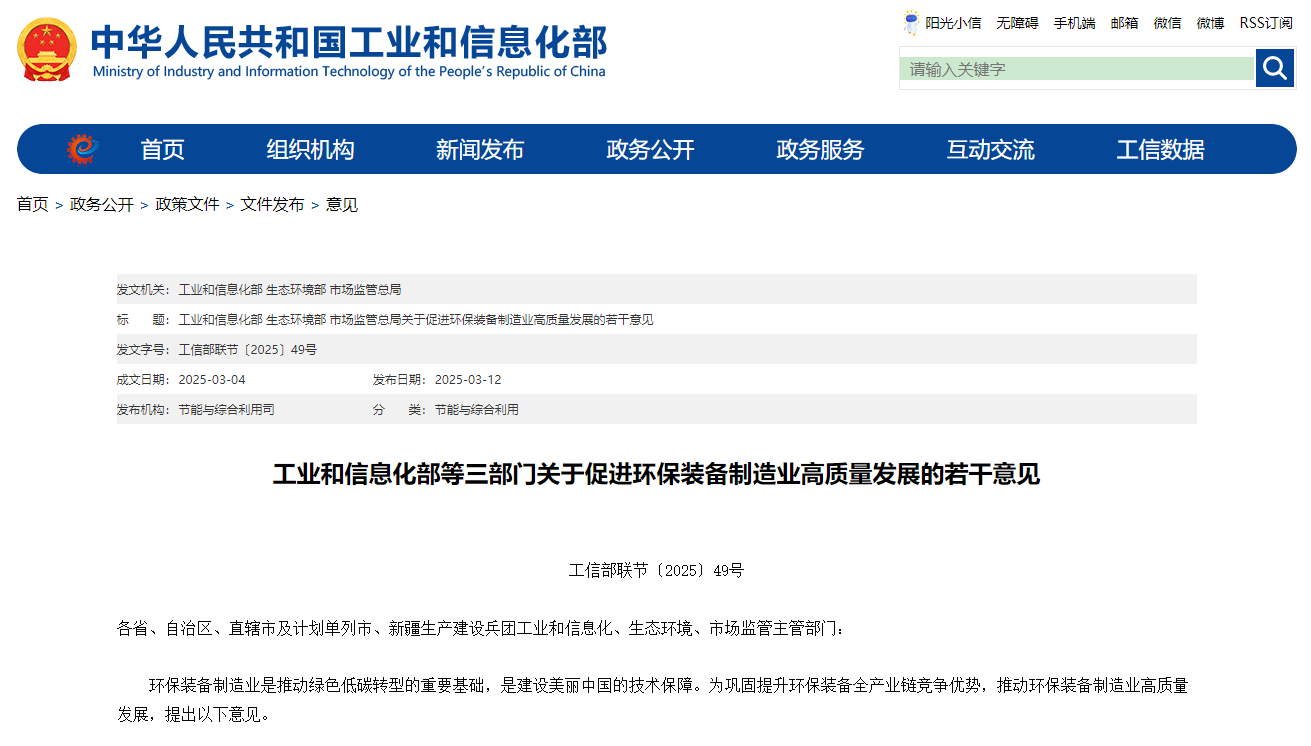Click the 意见 breadcrumb item
Image resolution: width=1311 pixels, height=746 pixels.
pyautogui.click(x=342, y=205)
